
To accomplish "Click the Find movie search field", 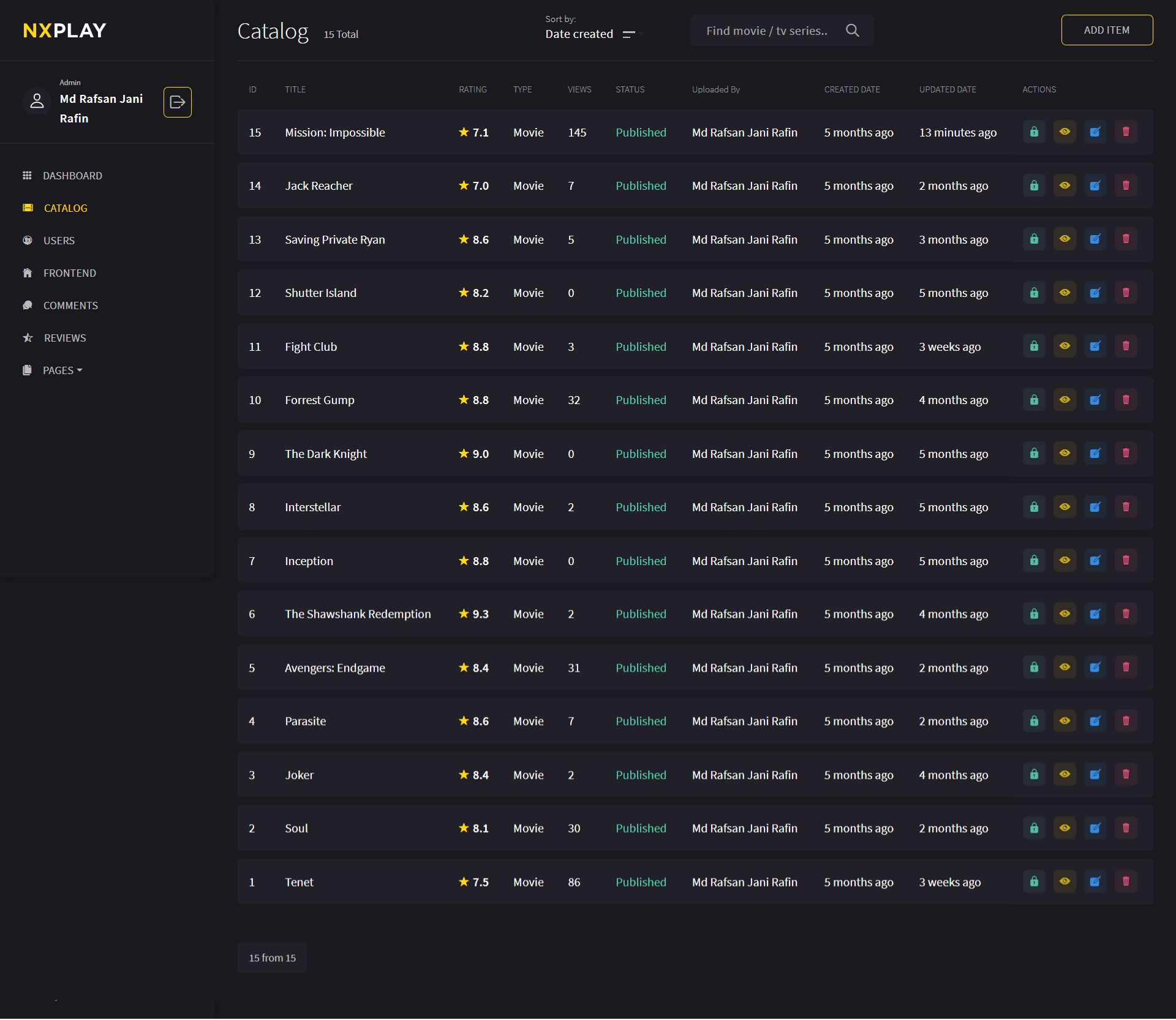I will (767, 31).
